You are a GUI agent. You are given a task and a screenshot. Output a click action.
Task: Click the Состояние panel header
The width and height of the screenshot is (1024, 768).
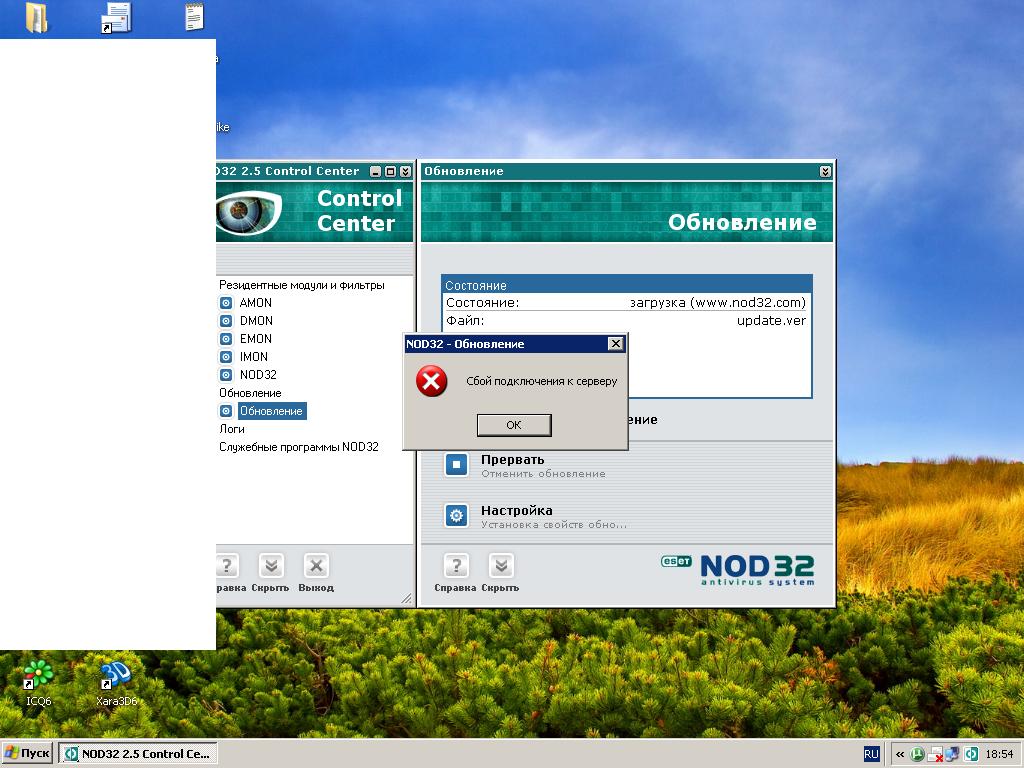click(626, 285)
